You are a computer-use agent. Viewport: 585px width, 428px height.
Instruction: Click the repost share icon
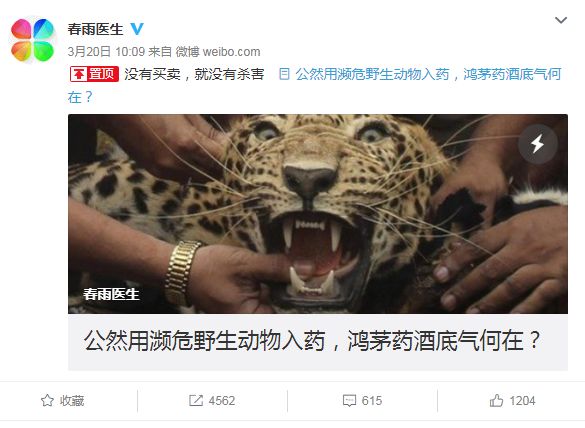pyautogui.click(x=196, y=400)
